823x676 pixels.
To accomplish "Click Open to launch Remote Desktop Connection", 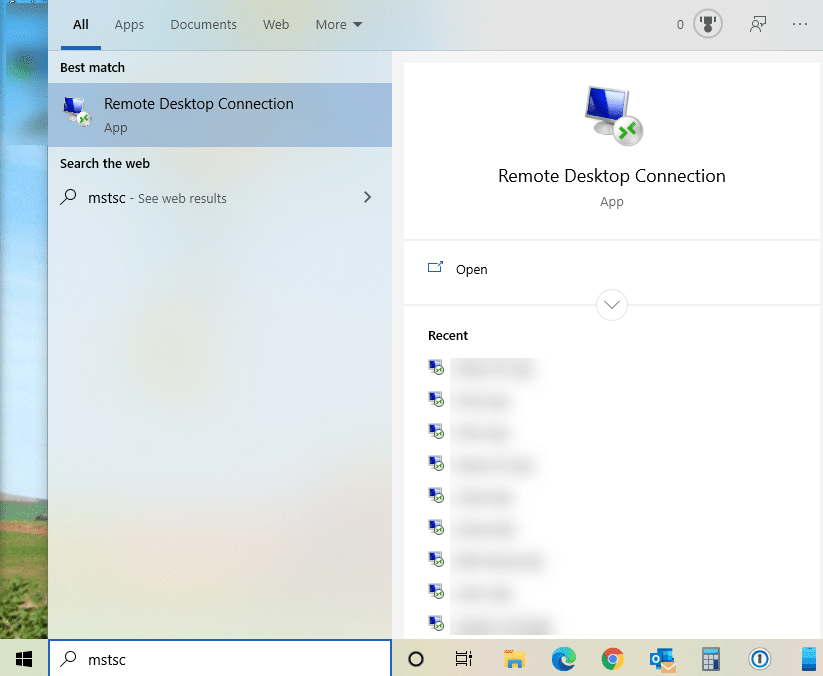I will [471, 269].
